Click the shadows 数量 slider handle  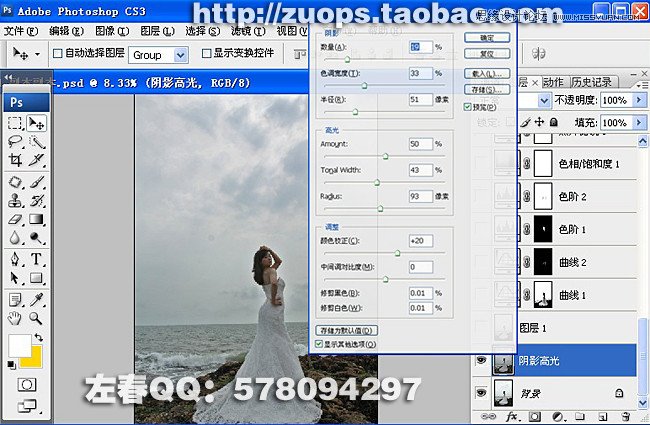(347, 60)
